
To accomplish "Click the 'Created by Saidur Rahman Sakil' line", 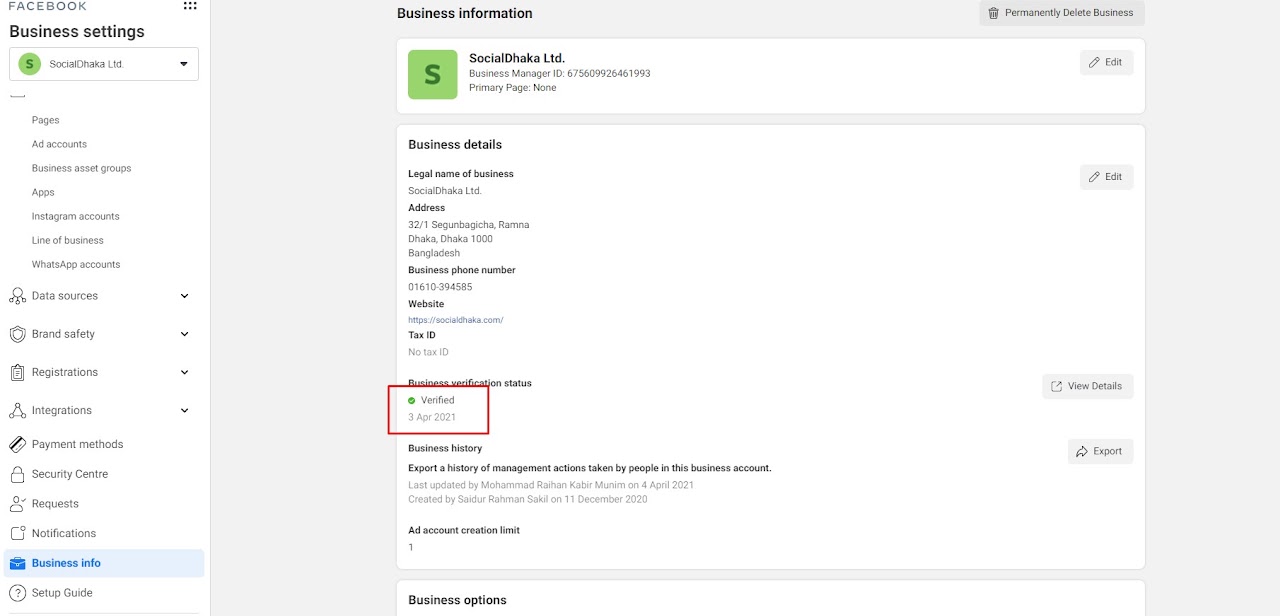I will [527, 499].
